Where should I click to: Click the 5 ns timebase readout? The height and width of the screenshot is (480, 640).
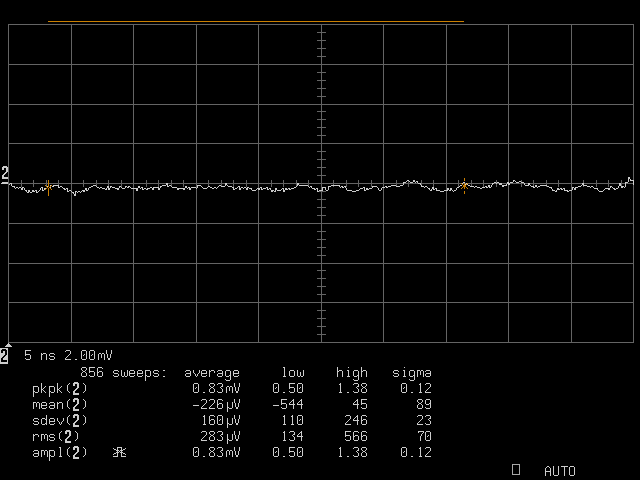(40, 356)
